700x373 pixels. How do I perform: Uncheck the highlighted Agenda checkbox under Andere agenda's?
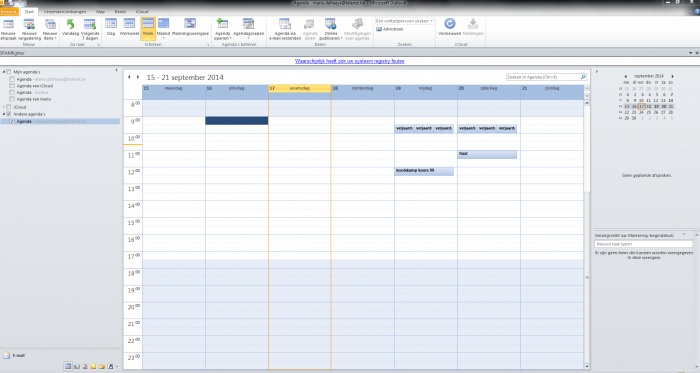click(x=12, y=121)
